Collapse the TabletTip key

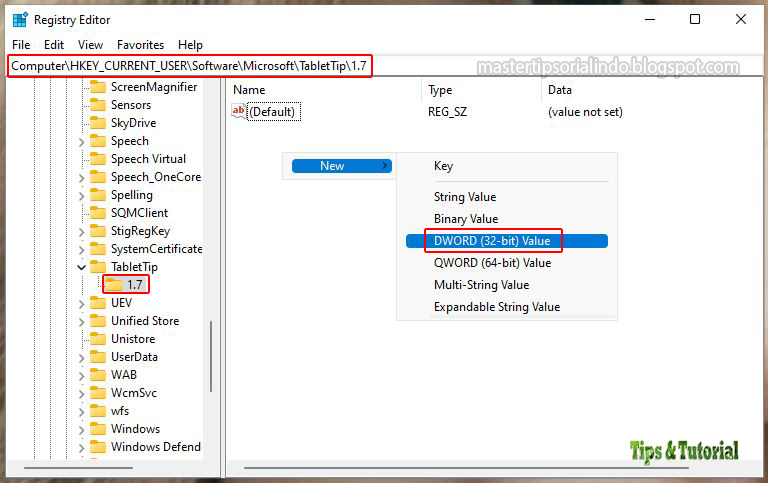[x=81, y=267]
